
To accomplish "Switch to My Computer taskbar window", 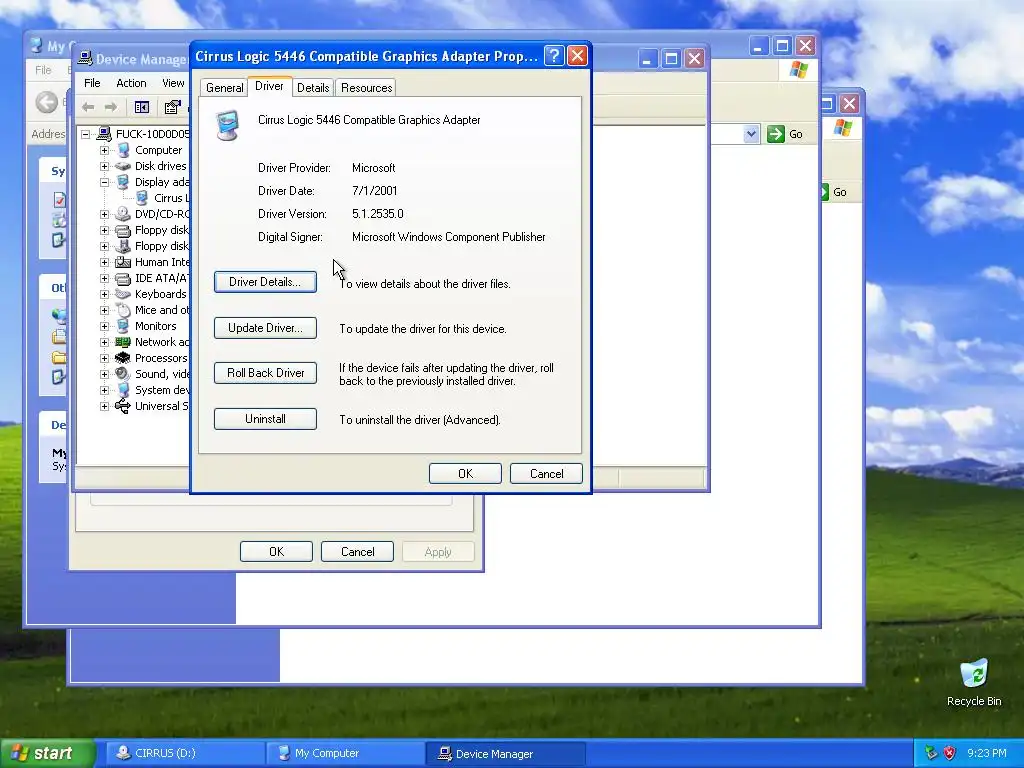I will coord(345,753).
